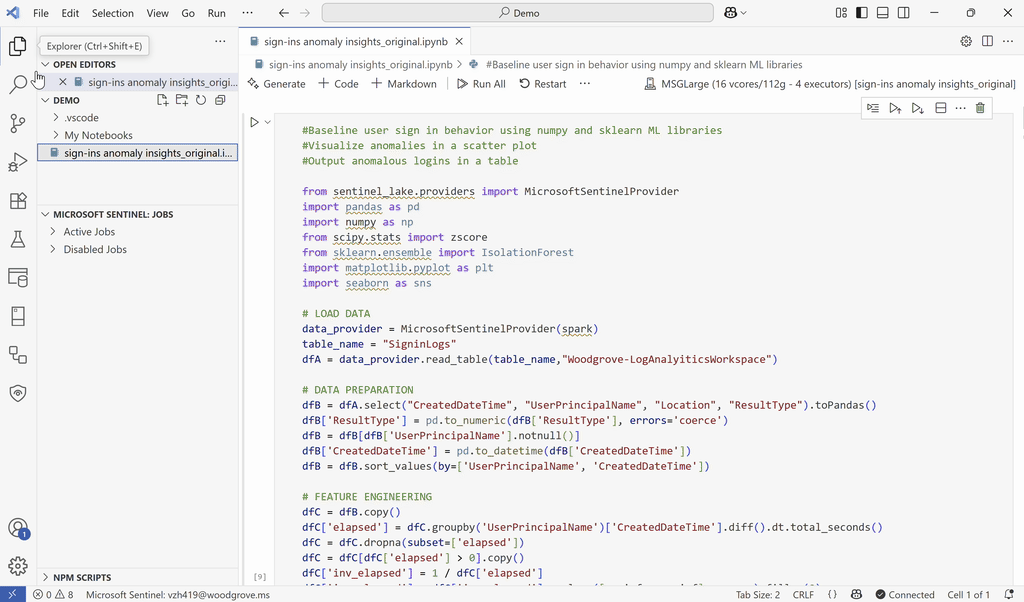This screenshot has width=1024, height=602.
Task: Expand the .vscode folder
Action: click(56, 118)
